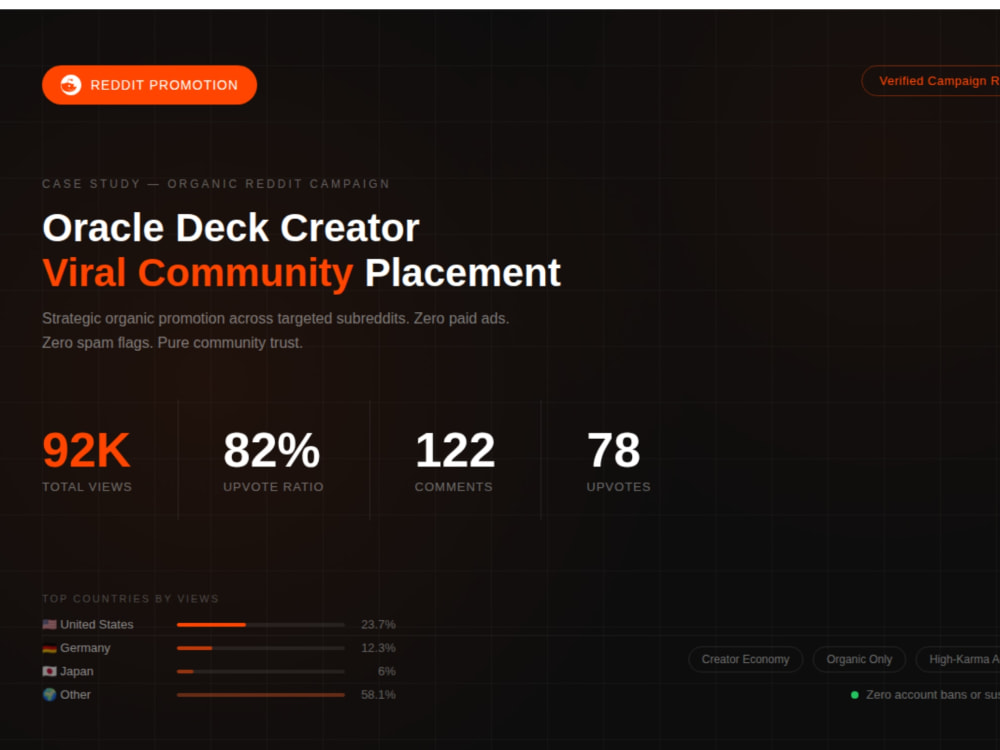1000x750 pixels.
Task: Click the Upvote Ratio label
Action: point(273,487)
